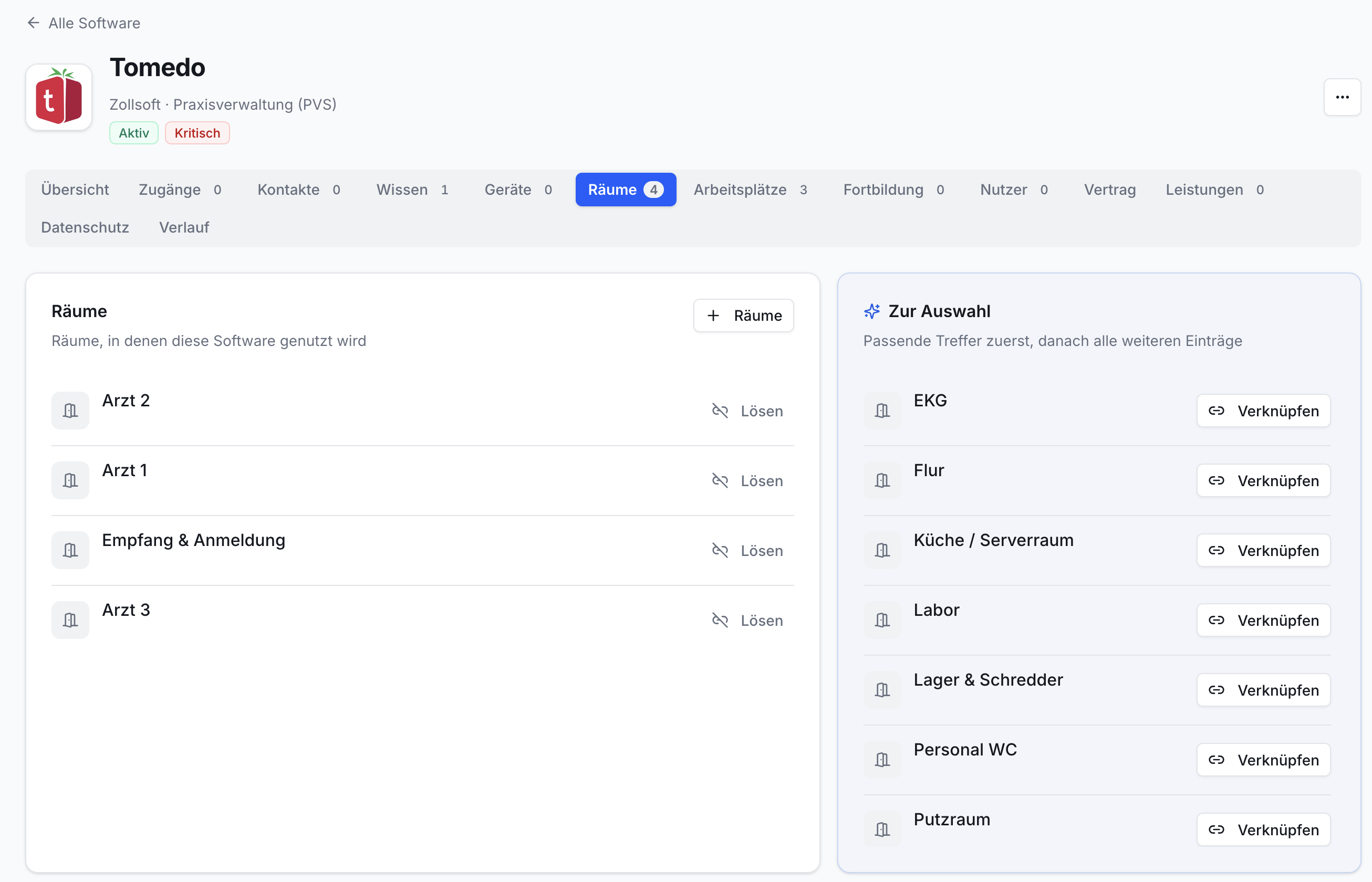Unlink Arzt 1 with Lösen
The image size is (1372, 882).
coord(747,480)
